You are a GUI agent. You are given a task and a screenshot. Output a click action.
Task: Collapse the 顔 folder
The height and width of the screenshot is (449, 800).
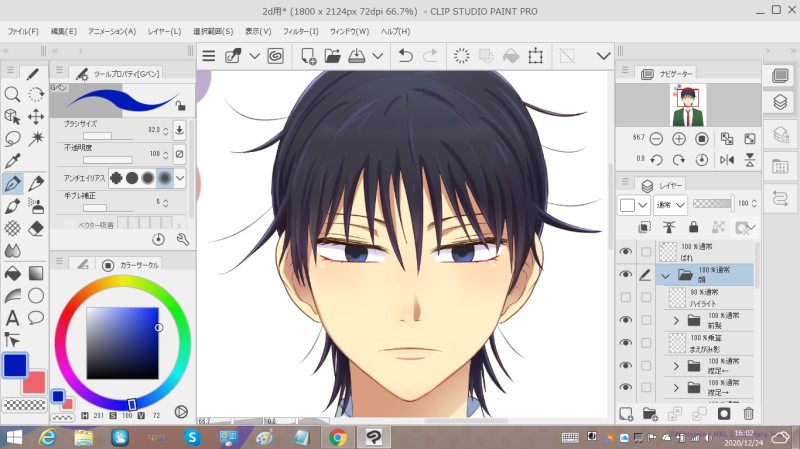coord(665,276)
